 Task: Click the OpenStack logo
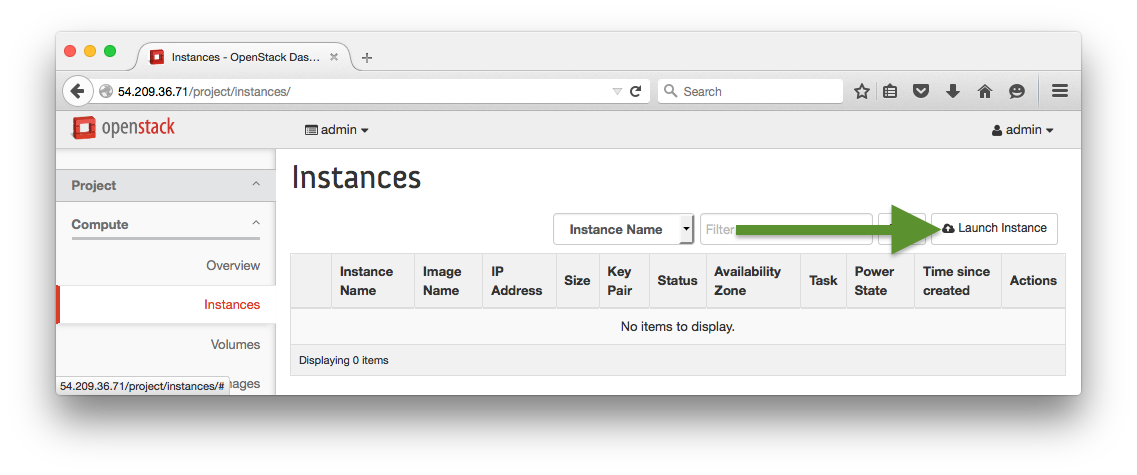coord(124,128)
